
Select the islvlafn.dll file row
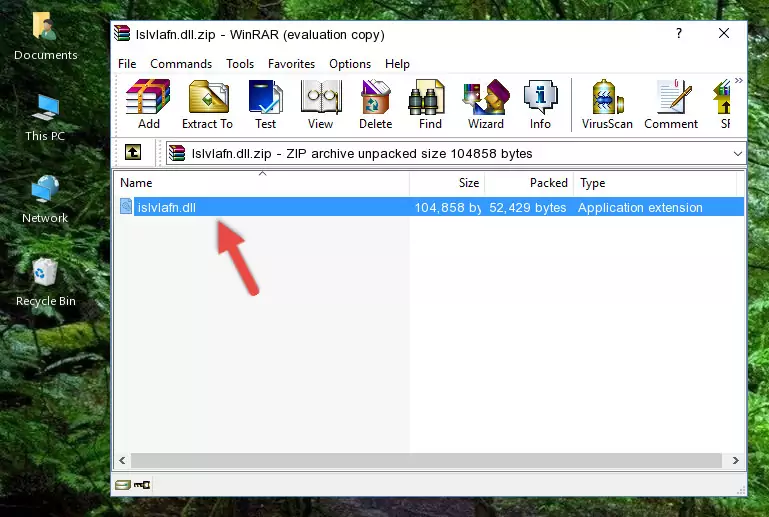pos(430,207)
